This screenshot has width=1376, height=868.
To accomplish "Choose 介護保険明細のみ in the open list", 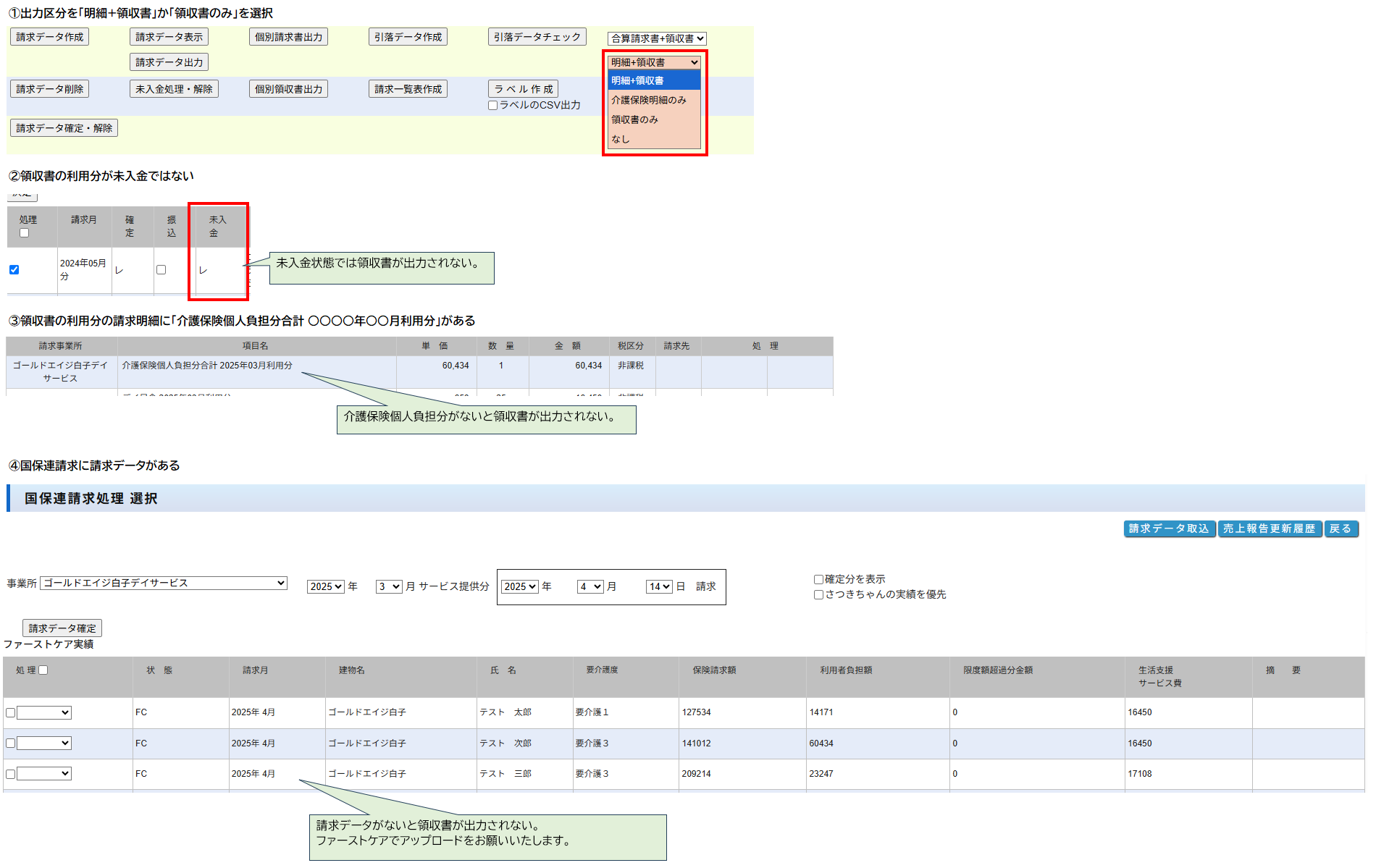I will click(x=648, y=100).
